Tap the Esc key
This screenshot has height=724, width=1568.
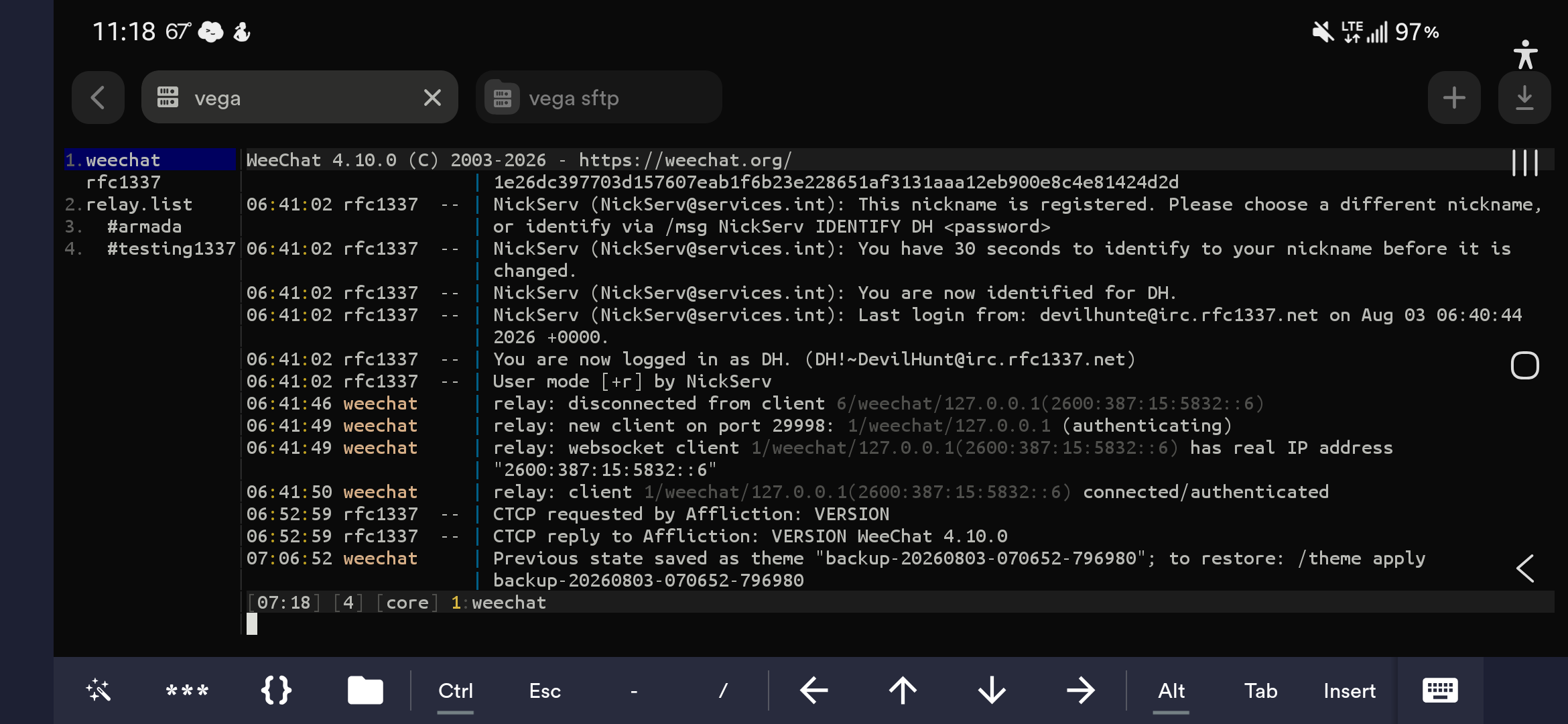tap(545, 690)
